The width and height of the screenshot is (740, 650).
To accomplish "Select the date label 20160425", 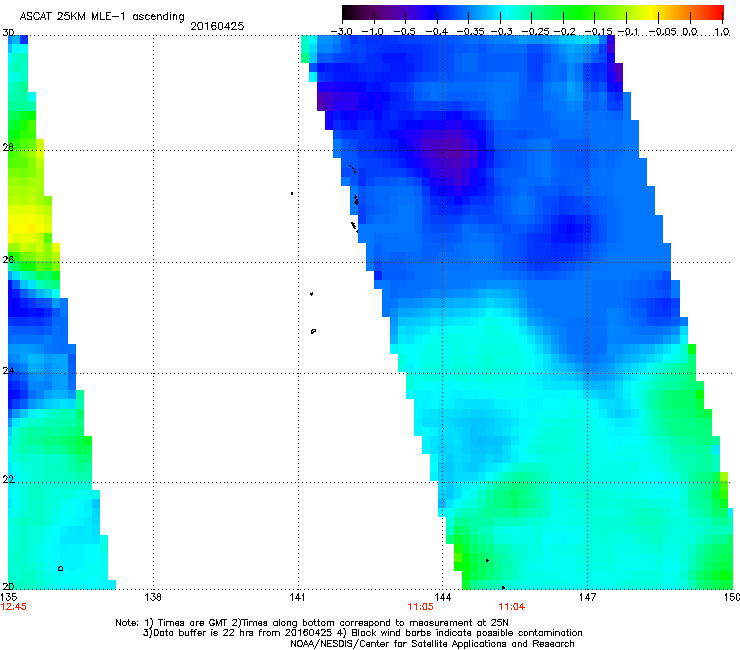I will tap(217, 26).
